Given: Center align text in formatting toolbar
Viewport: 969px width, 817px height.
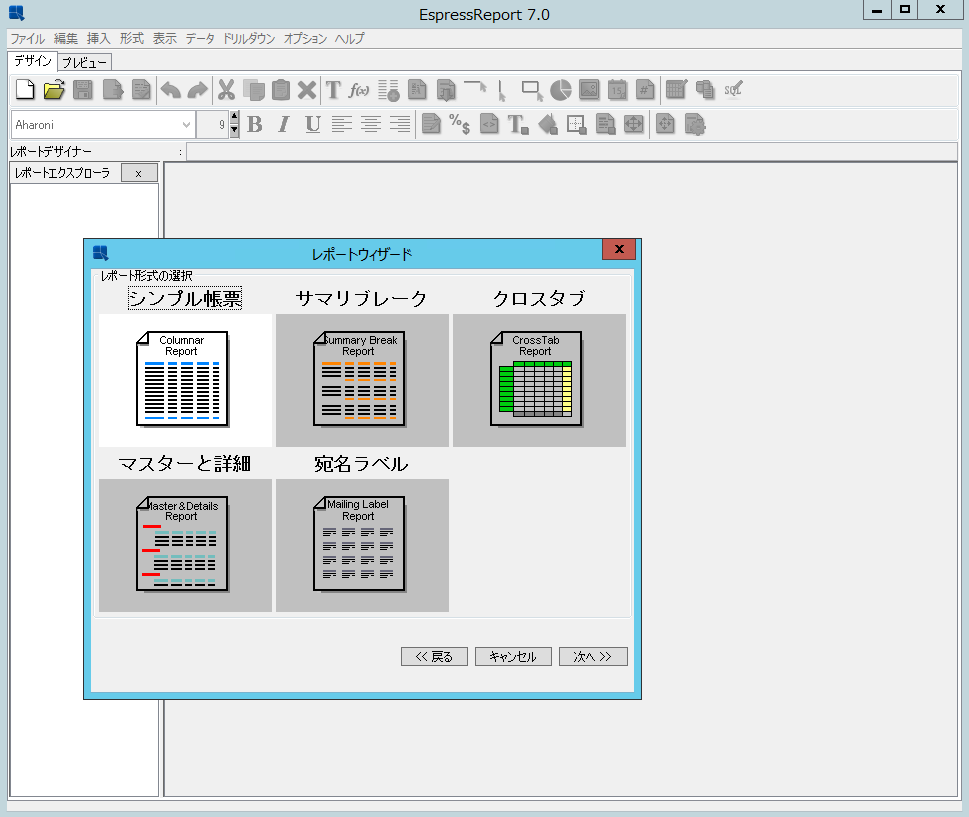Looking at the screenshot, I should tap(370, 124).
